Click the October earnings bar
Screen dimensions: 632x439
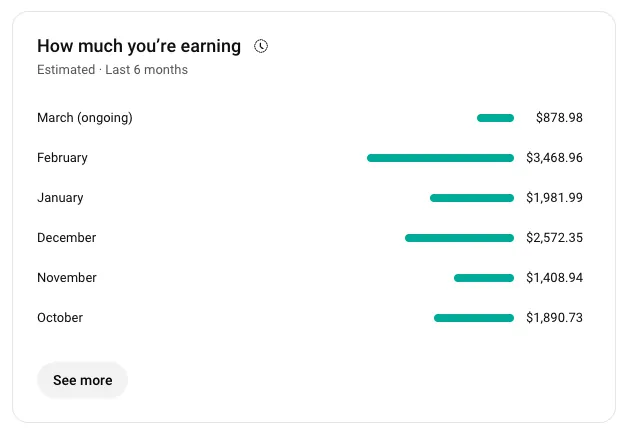pyautogui.click(x=474, y=318)
